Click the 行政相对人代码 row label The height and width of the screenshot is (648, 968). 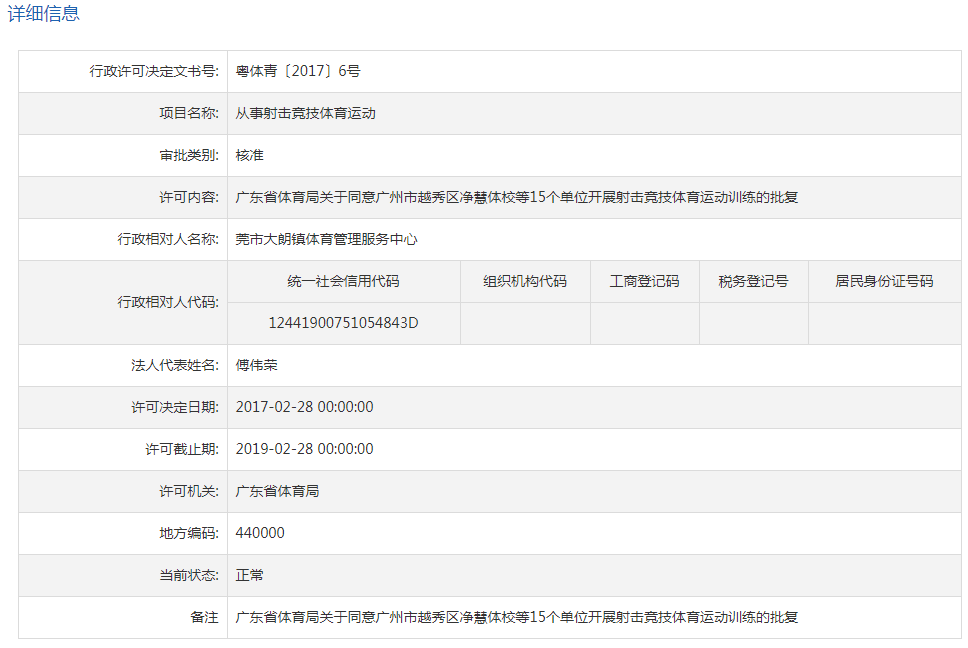click(x=168, y=302)
